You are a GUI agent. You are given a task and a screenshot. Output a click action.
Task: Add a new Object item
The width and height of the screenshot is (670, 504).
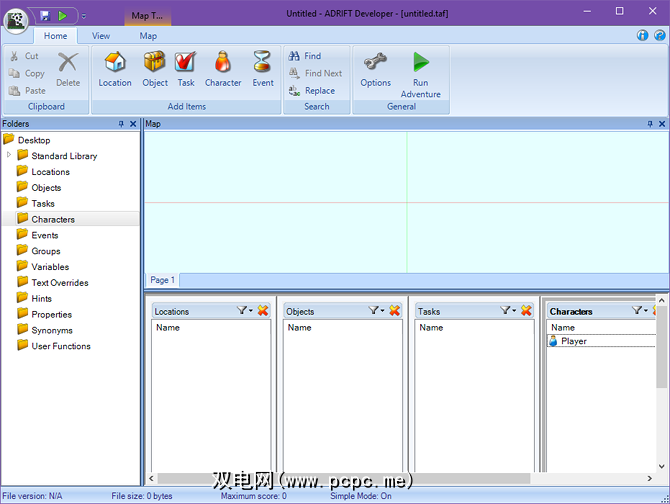coord(155,69)
